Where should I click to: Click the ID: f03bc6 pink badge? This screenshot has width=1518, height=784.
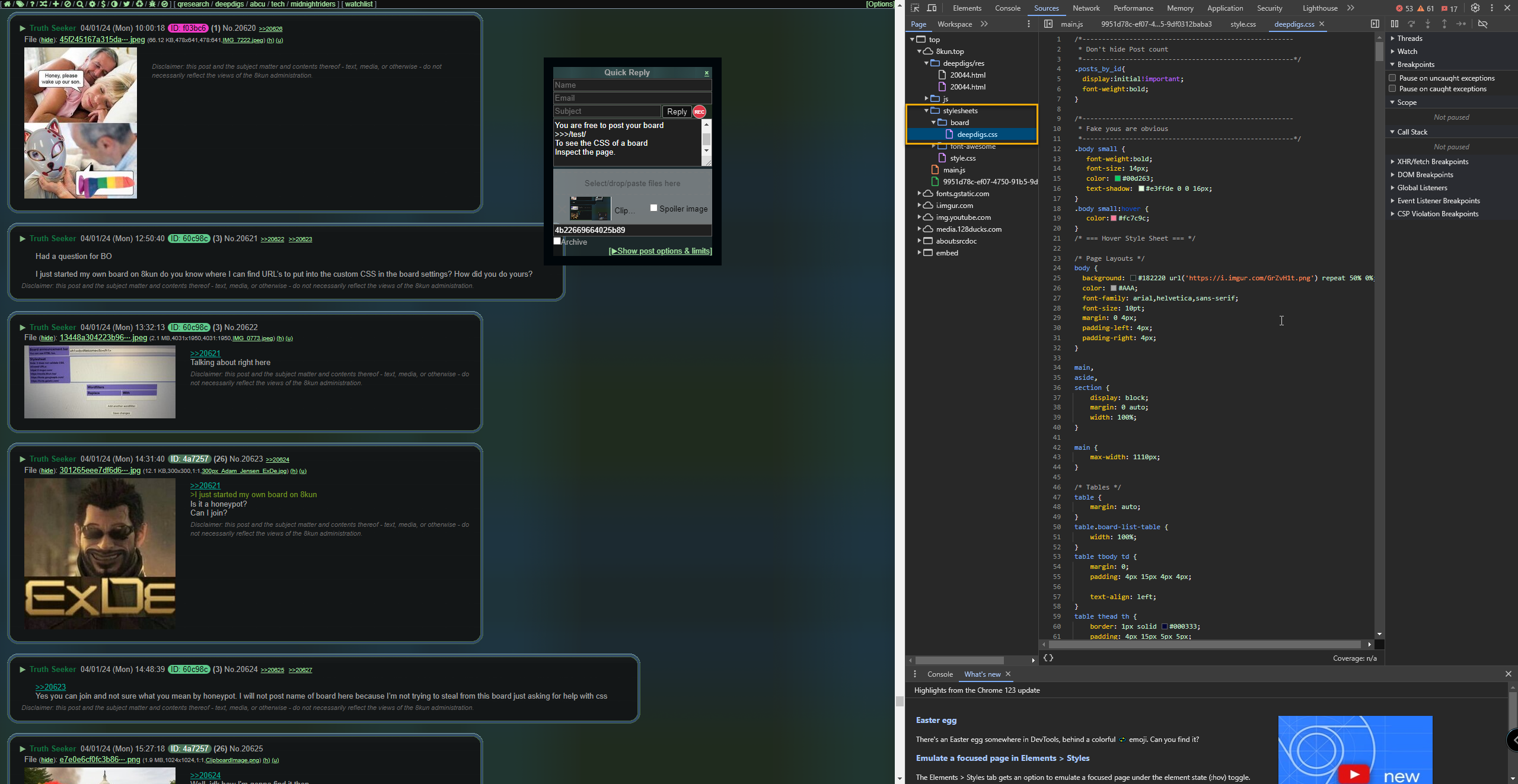(x=188, y=28)
